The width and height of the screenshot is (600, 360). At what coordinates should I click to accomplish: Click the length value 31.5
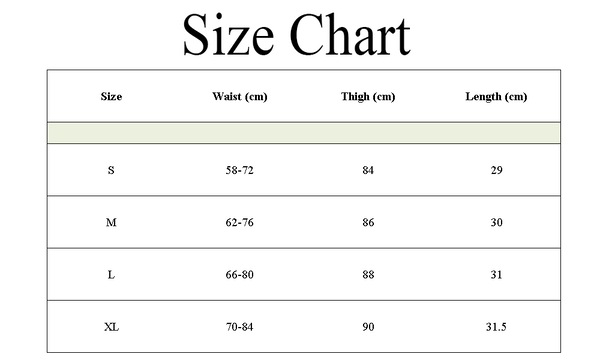(x=496, y=327)
